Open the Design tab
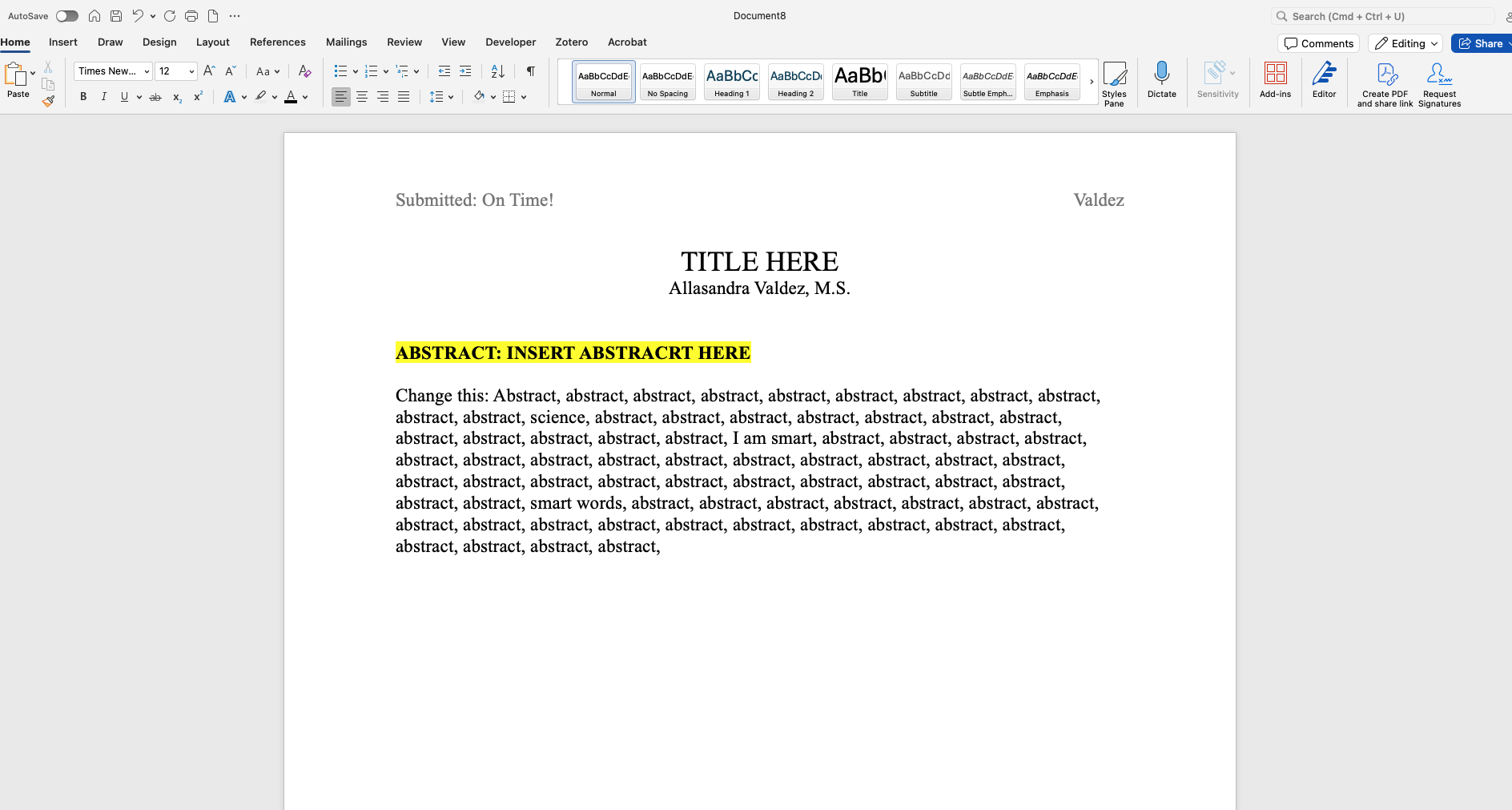Viewport: 1512px width, 810px height. coord(159,42)
